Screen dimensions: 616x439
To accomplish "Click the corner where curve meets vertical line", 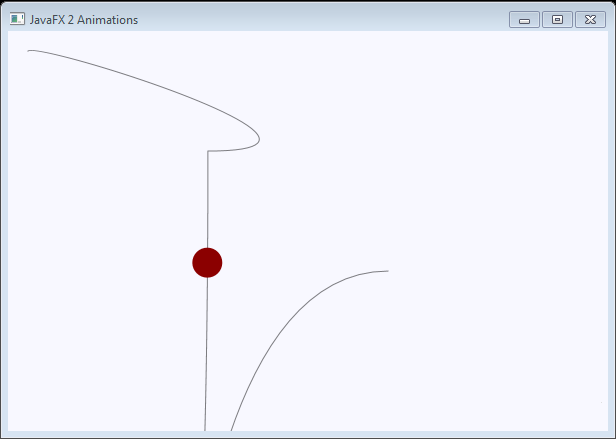I will [x=208, y=151].
